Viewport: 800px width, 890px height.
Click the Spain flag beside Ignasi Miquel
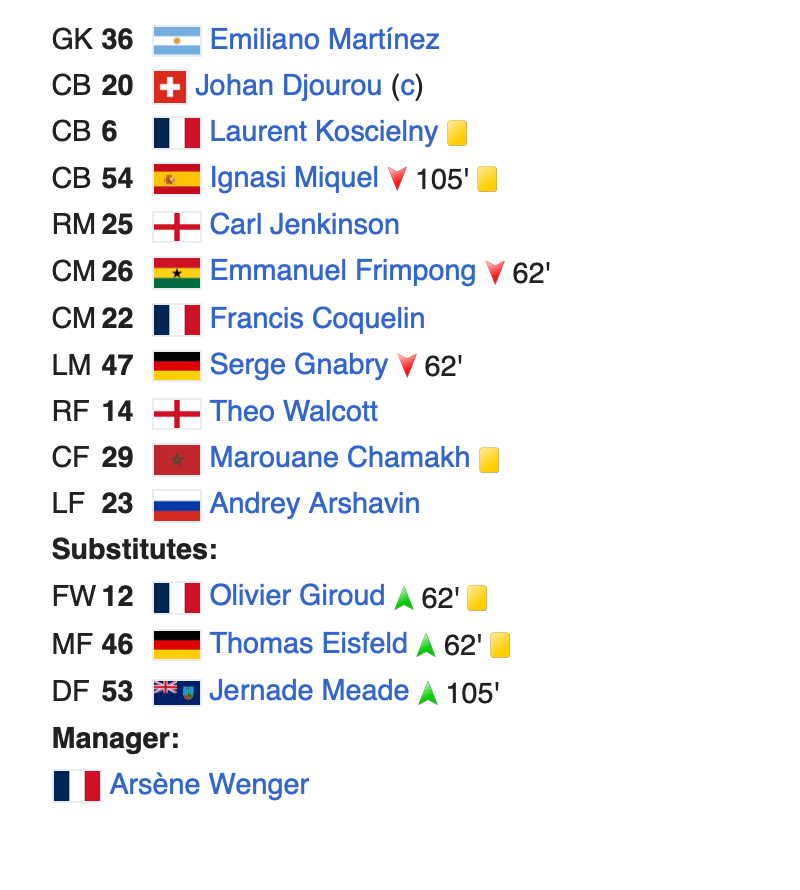[177, 179]
